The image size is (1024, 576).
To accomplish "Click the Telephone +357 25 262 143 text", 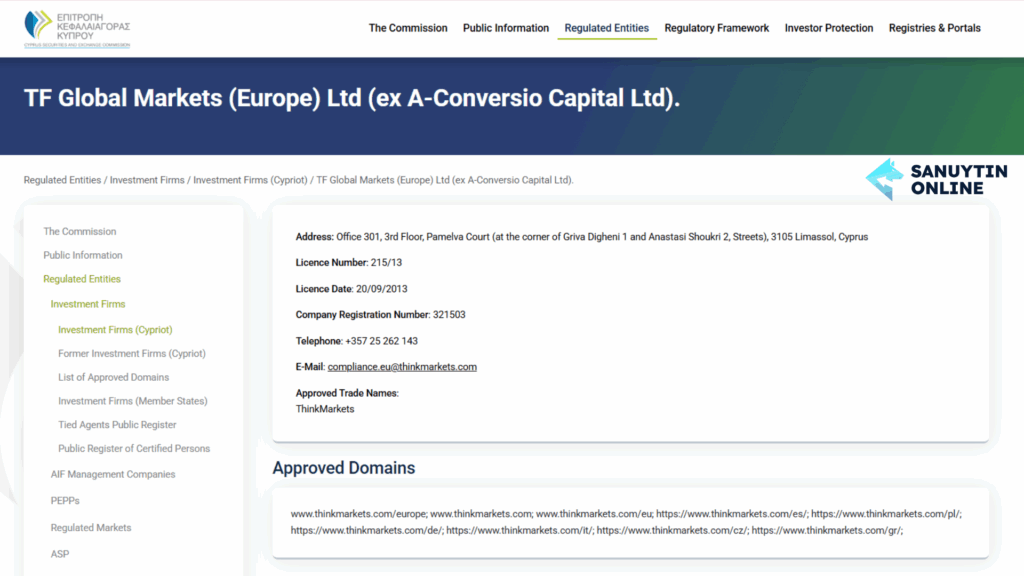I will click(357, 341).
